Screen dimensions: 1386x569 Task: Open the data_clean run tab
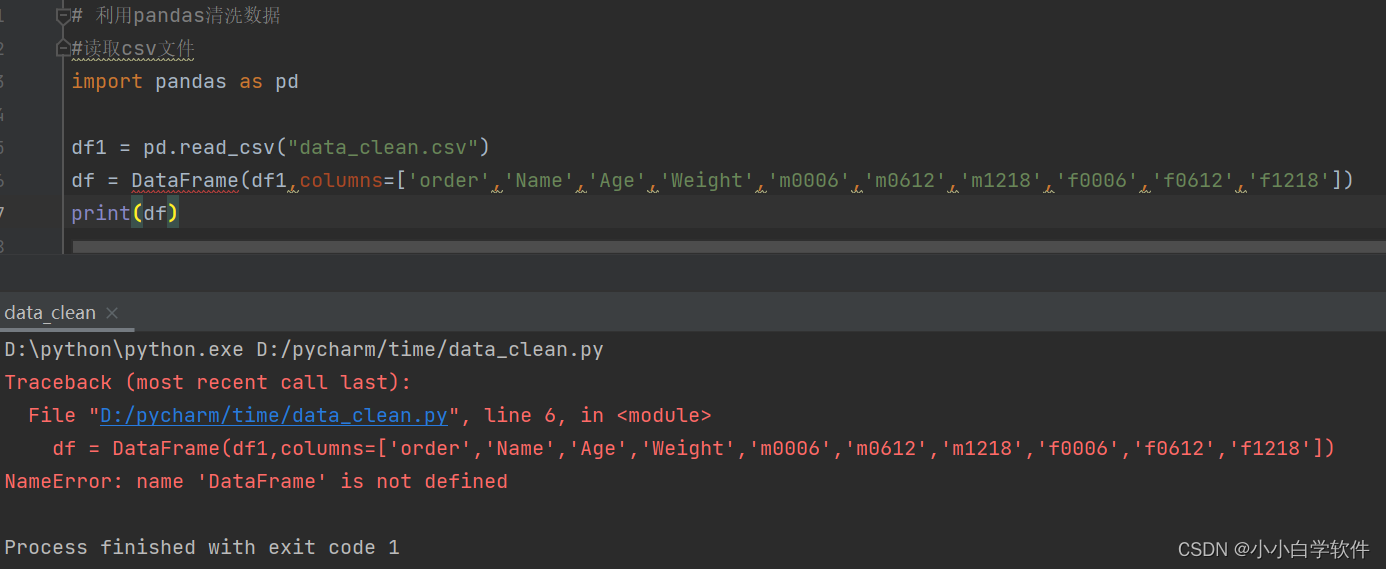click(x=50, y=313)
